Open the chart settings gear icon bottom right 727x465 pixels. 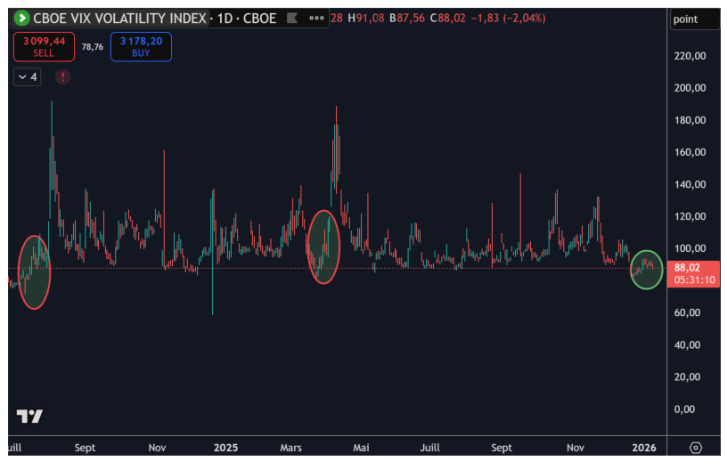695,447
